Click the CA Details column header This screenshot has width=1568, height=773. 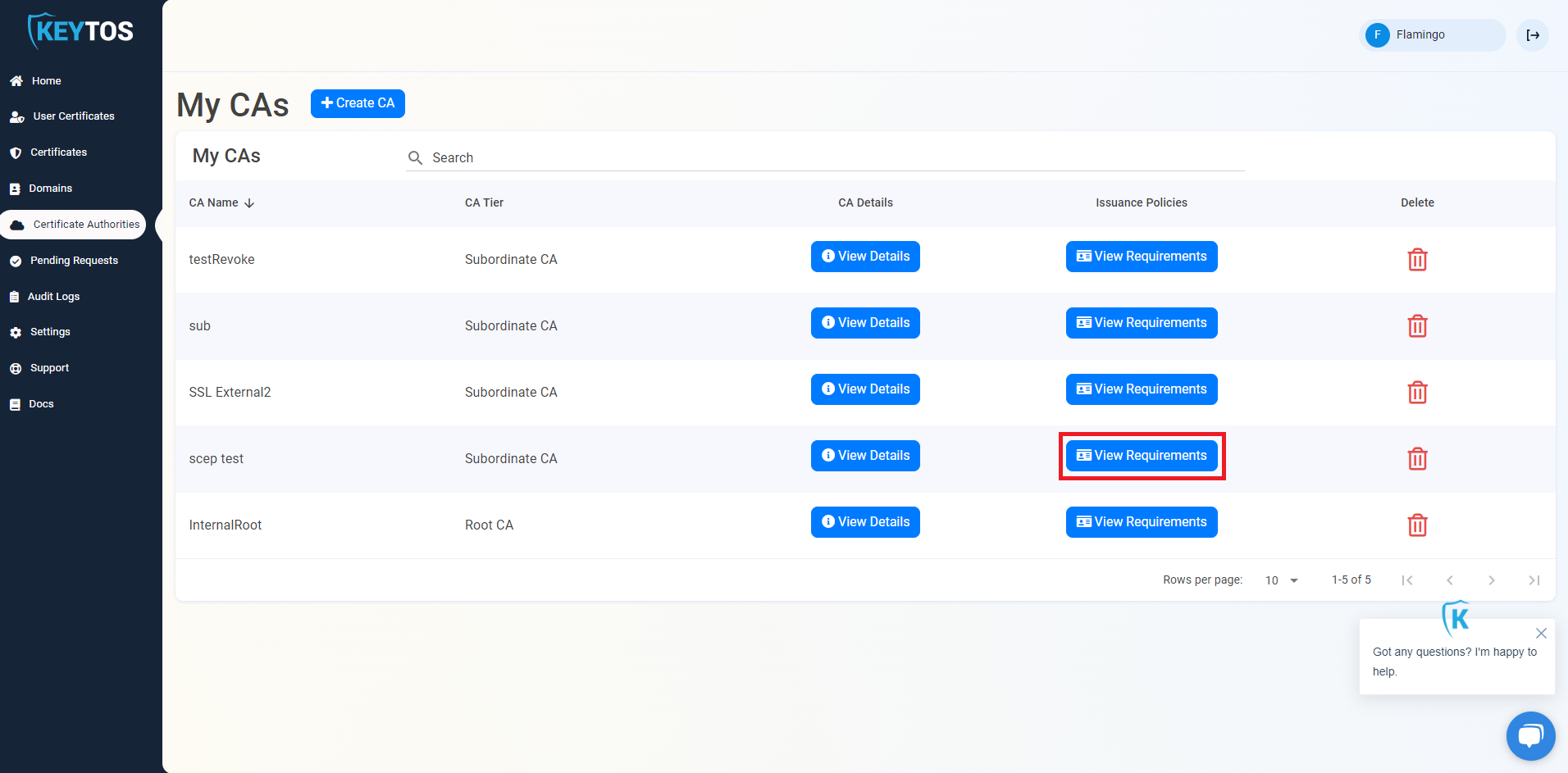[865, 202]
